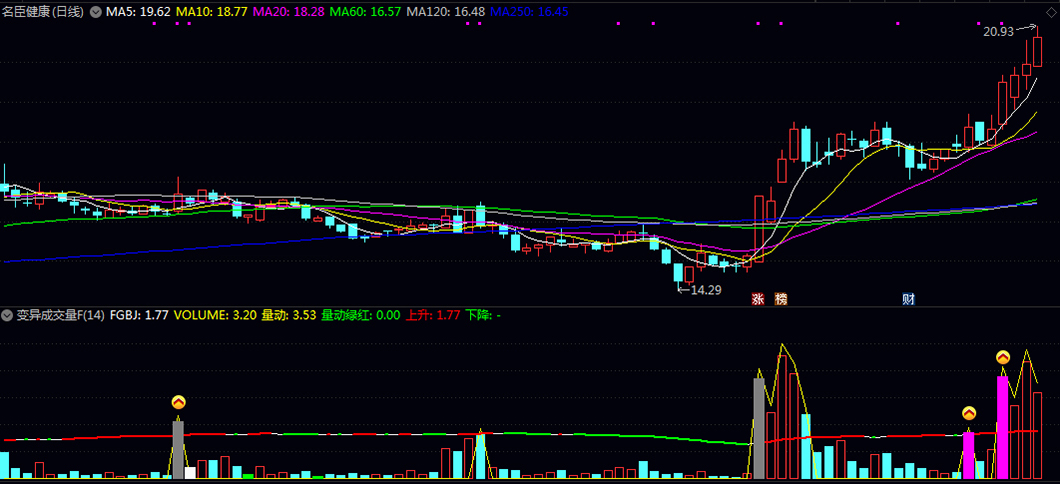Open the blue 财 financial report marker
This screenshot has width=1060, height=484.
[907, 298]
